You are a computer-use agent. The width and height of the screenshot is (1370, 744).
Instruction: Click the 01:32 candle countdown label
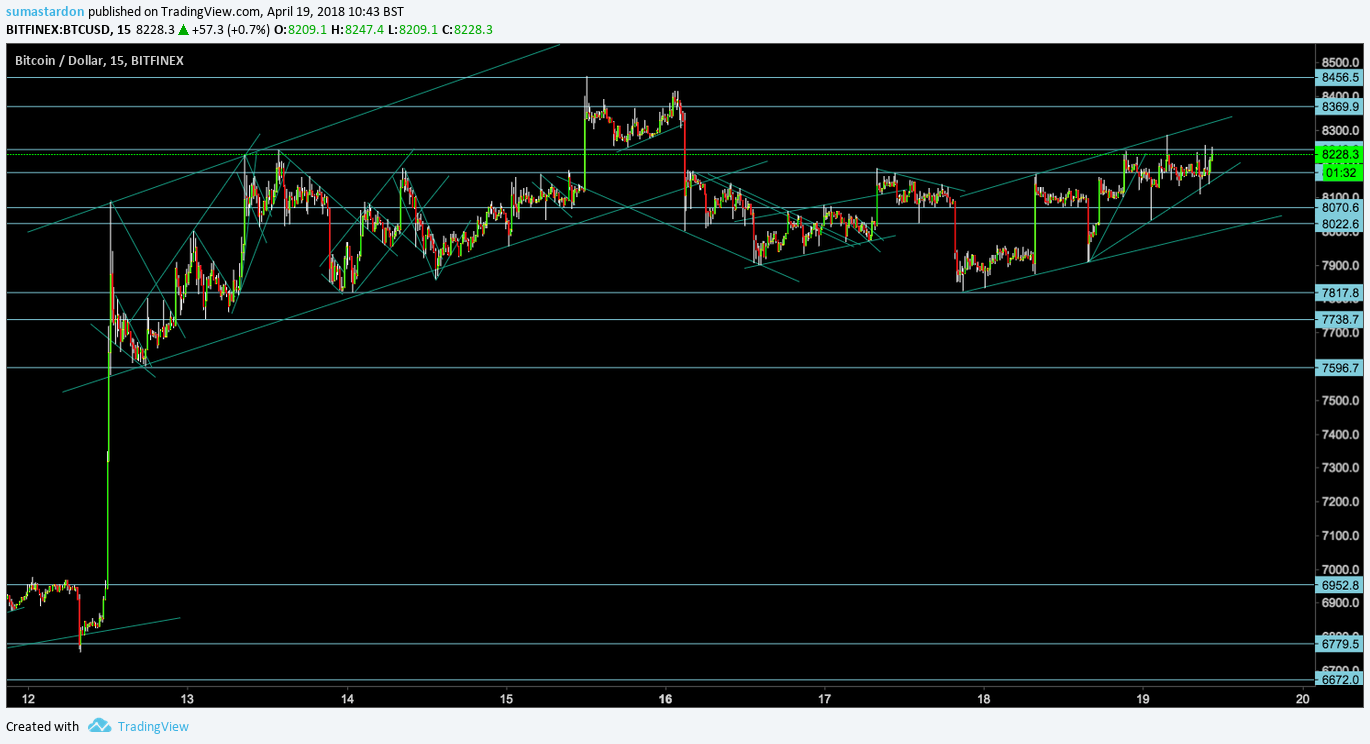(x=1340, y=172)
